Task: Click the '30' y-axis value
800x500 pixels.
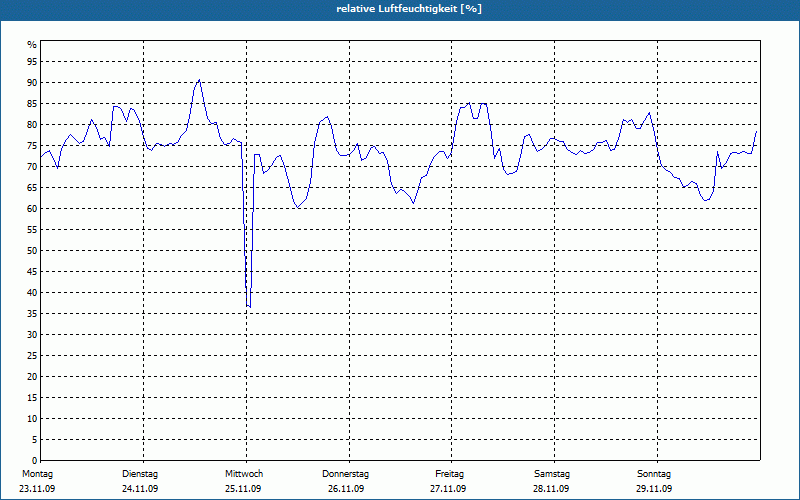Action: (32, 335)
